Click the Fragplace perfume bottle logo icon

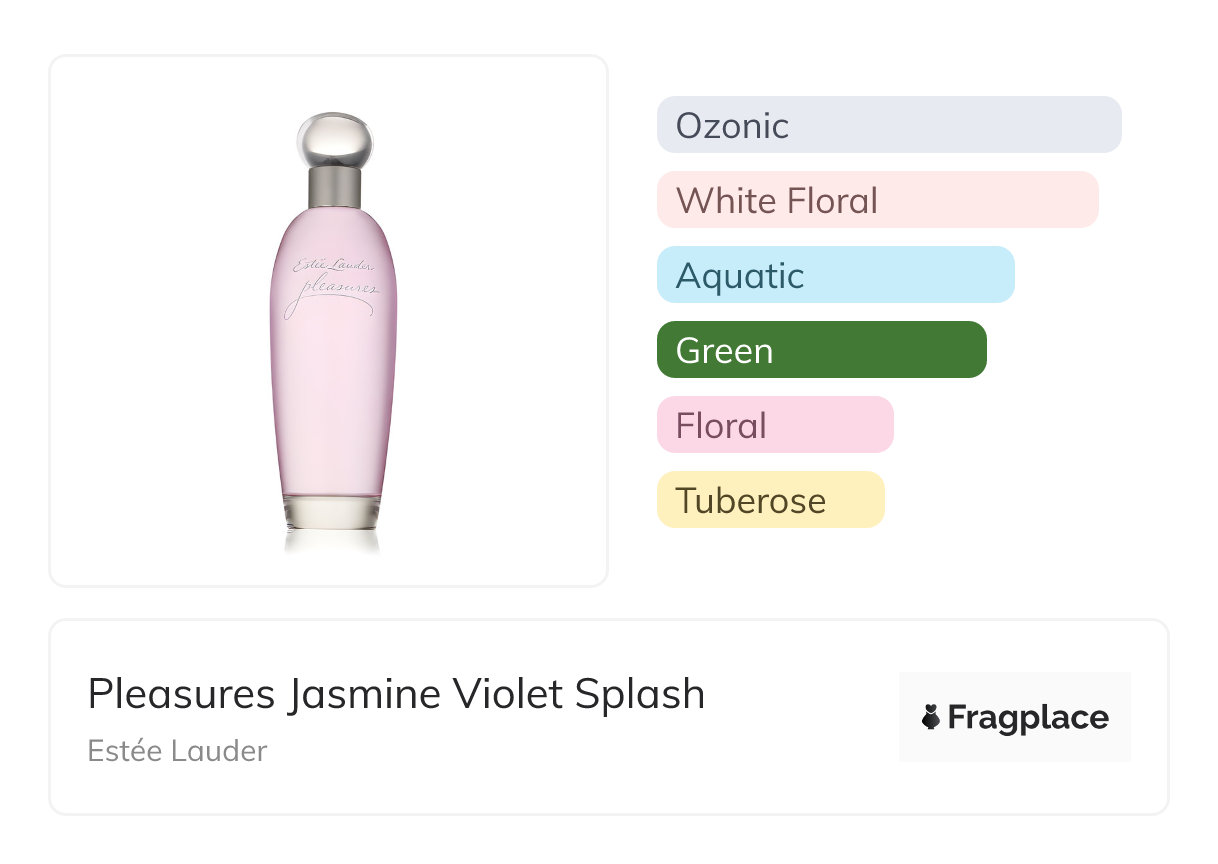[931, 718]
